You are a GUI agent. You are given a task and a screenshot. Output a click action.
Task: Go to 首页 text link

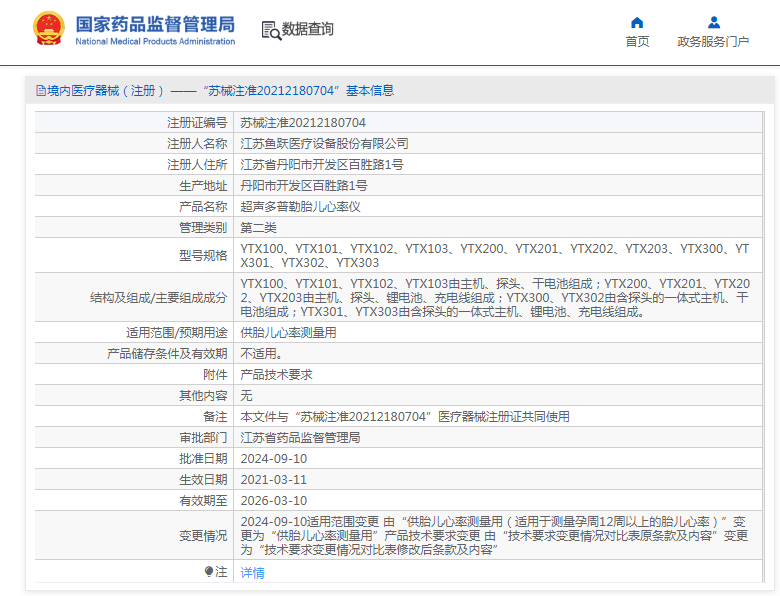tap(637, 42)
